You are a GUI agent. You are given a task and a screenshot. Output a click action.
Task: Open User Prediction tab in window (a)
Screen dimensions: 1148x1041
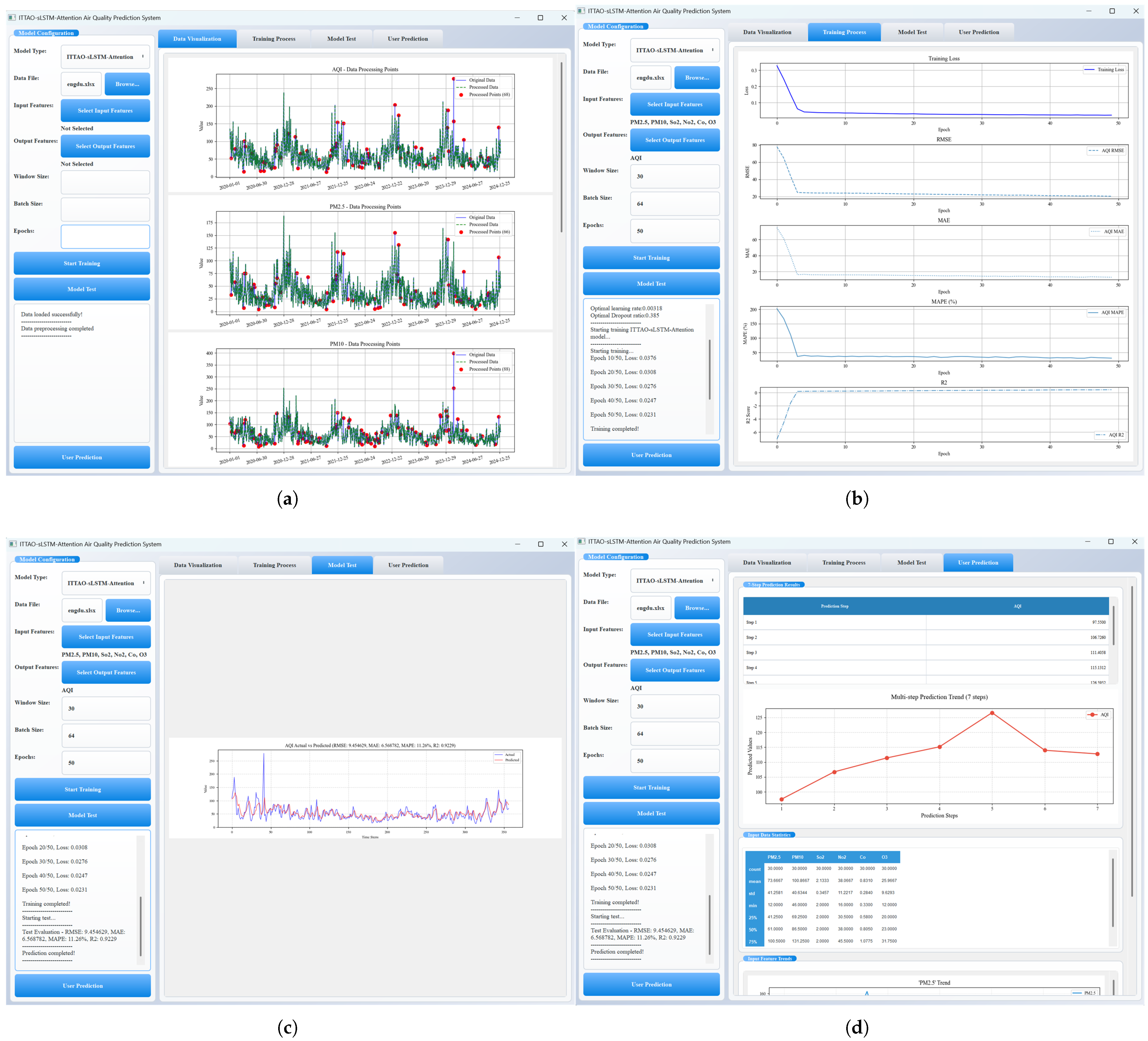click(408, 39)
